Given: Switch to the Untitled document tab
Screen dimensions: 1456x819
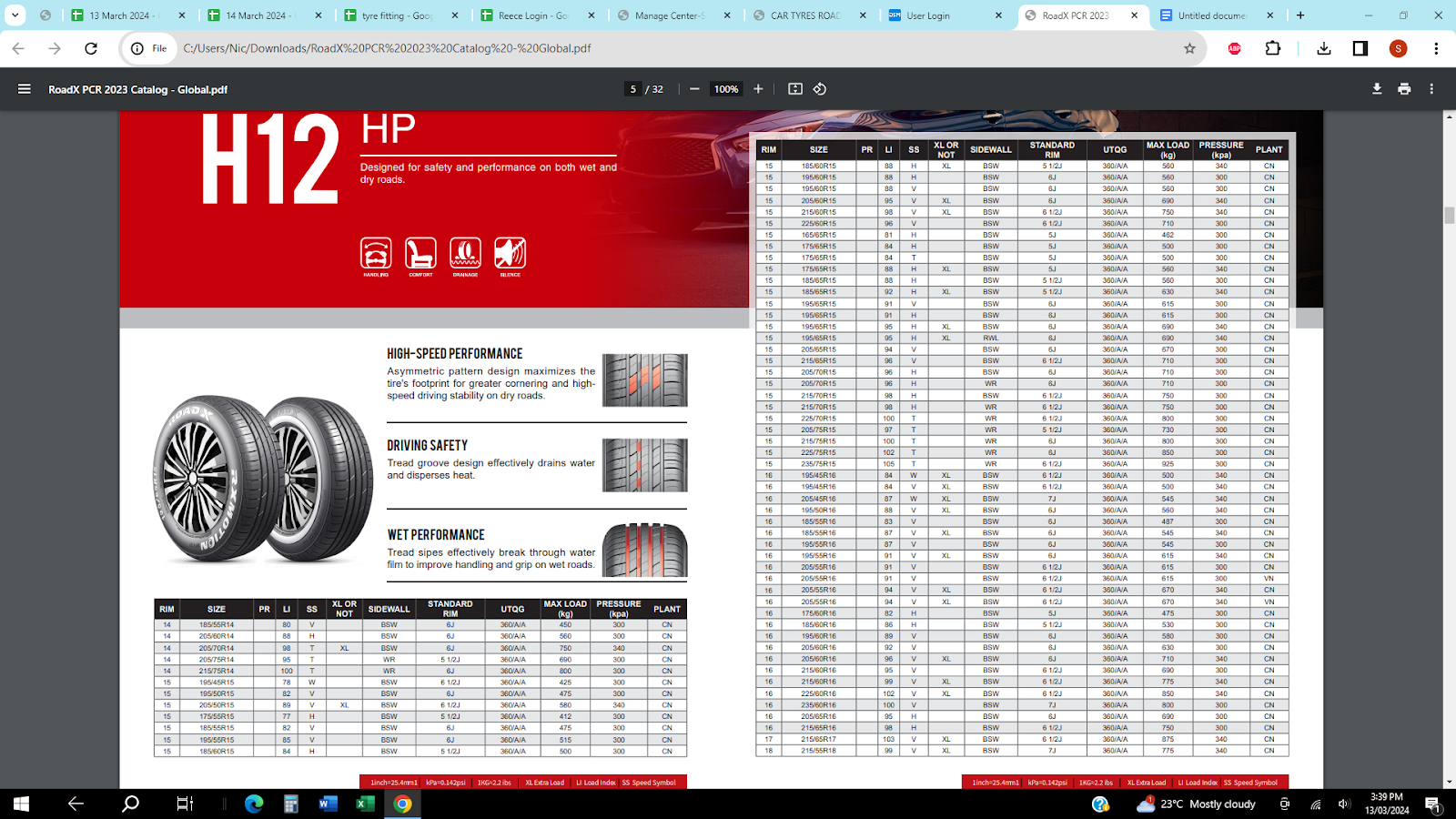Looking at the screenshot, I should [x=1218, y=15].
